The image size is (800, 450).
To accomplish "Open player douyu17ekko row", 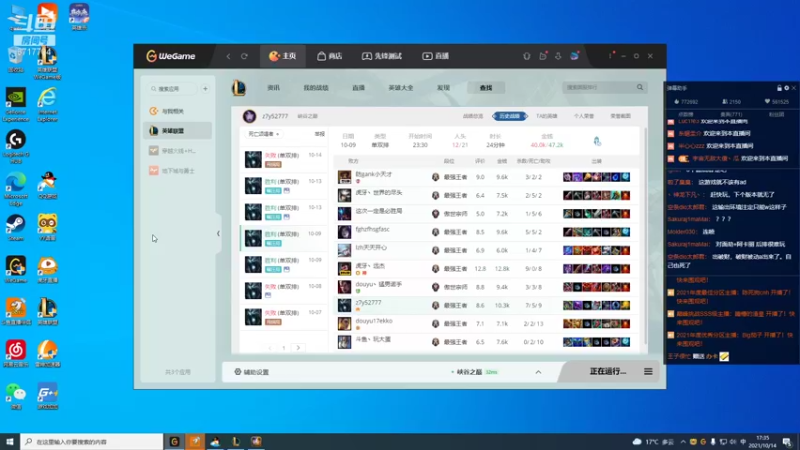I will 485,323.
